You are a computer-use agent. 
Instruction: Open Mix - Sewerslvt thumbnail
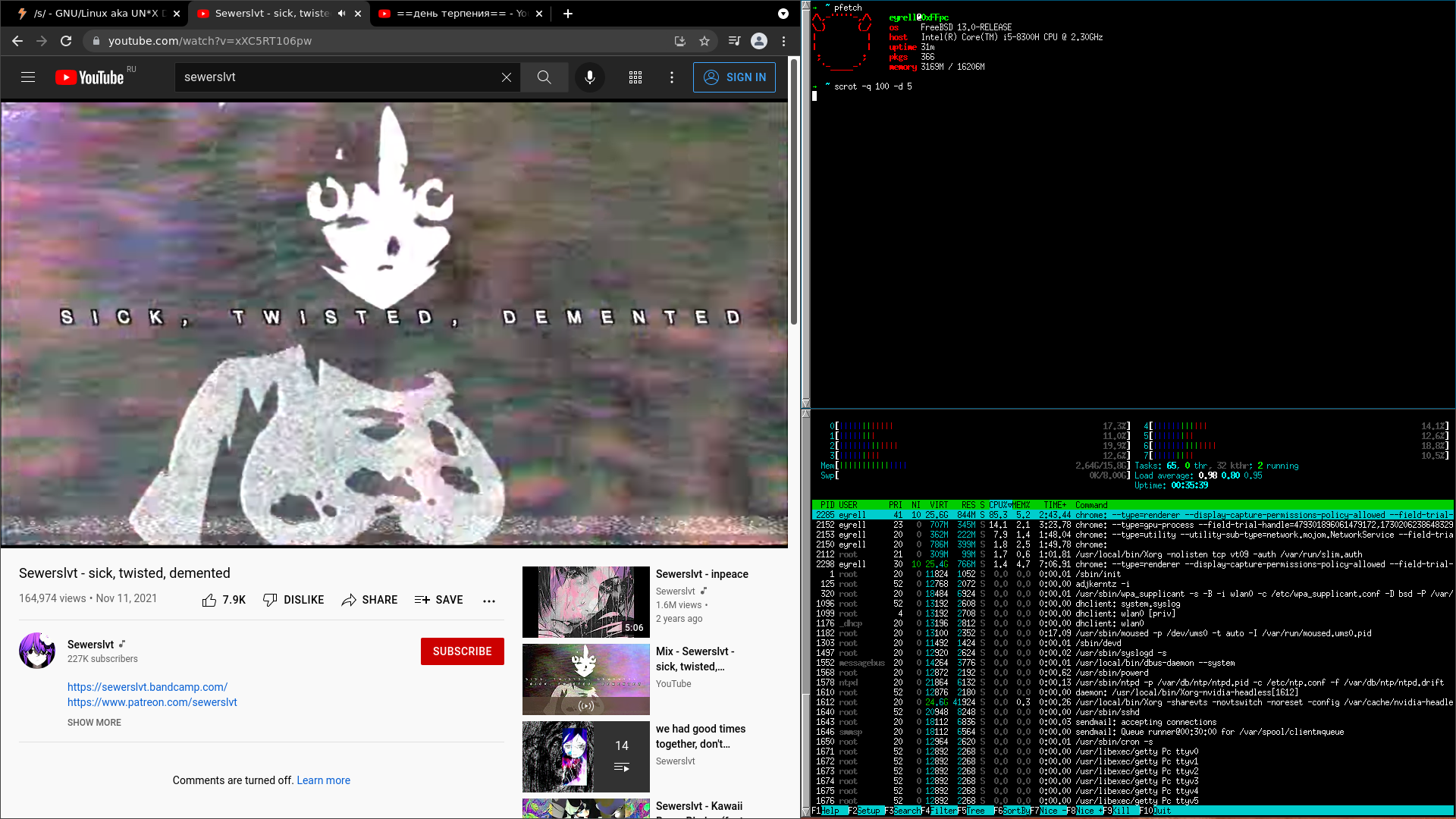[x=586, y=679]
